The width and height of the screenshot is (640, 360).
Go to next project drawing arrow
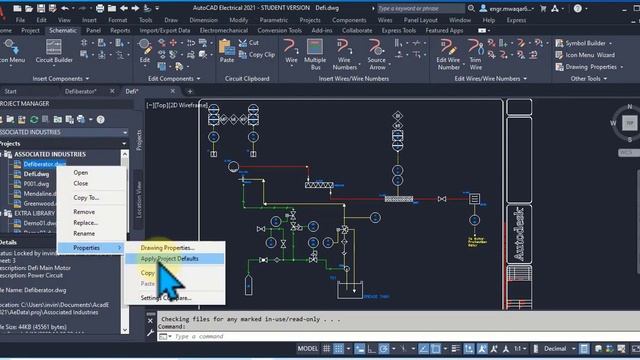136,8
